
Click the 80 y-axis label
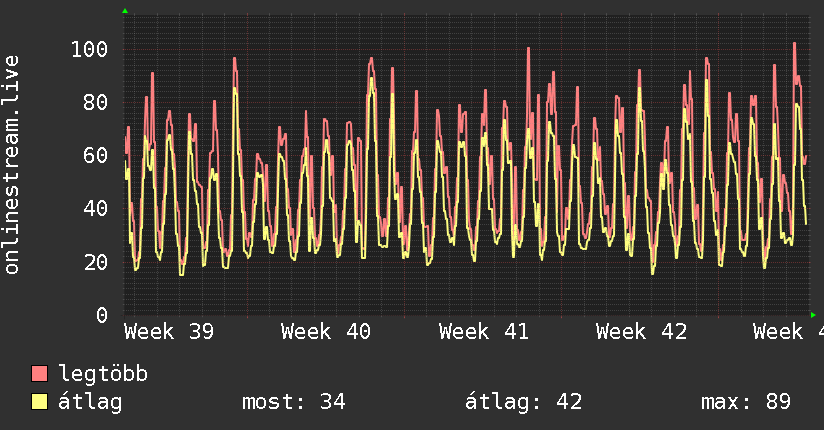tap(96, 103)
